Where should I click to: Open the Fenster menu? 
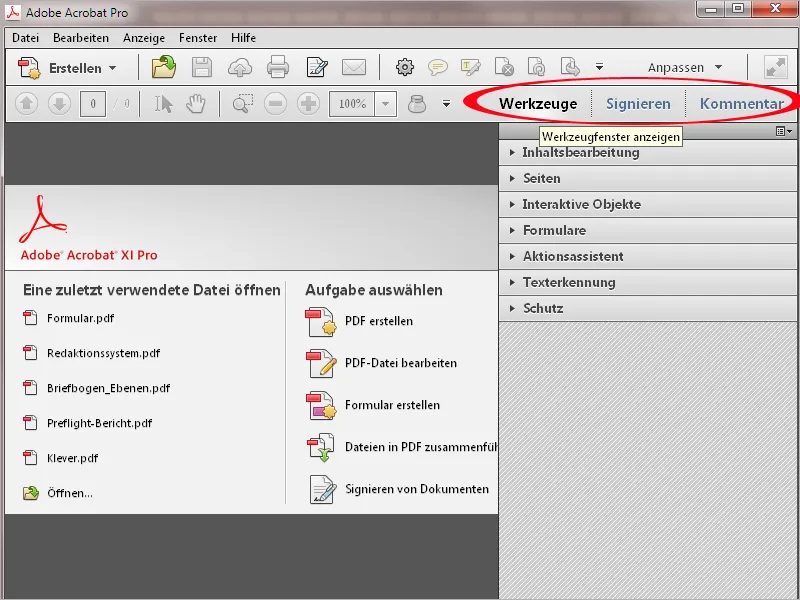198,38
